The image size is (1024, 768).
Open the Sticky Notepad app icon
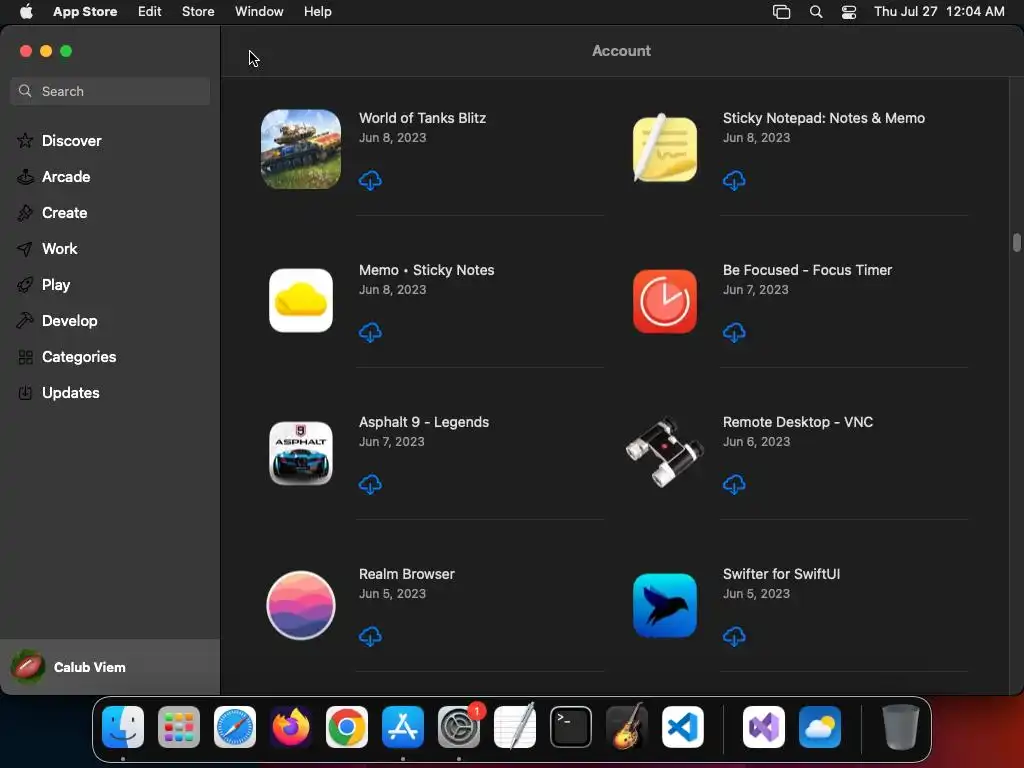point(664,149)
